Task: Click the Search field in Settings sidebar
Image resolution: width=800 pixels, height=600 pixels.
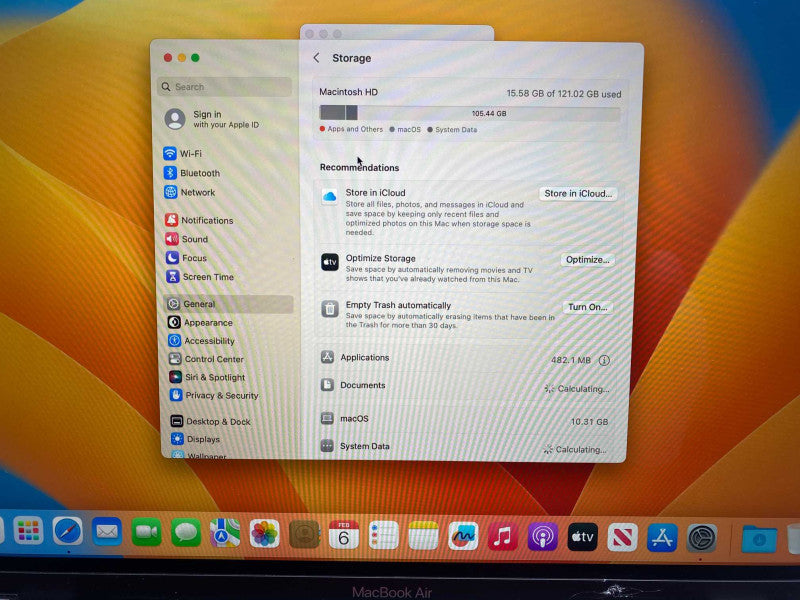Action: (225, 87)
